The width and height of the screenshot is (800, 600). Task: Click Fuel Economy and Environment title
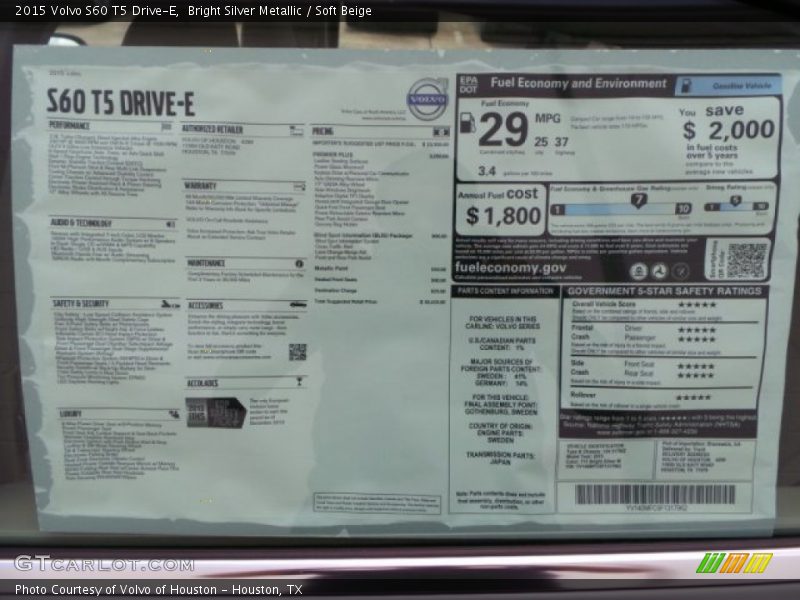pyautogui.click(x=579, y=83)
